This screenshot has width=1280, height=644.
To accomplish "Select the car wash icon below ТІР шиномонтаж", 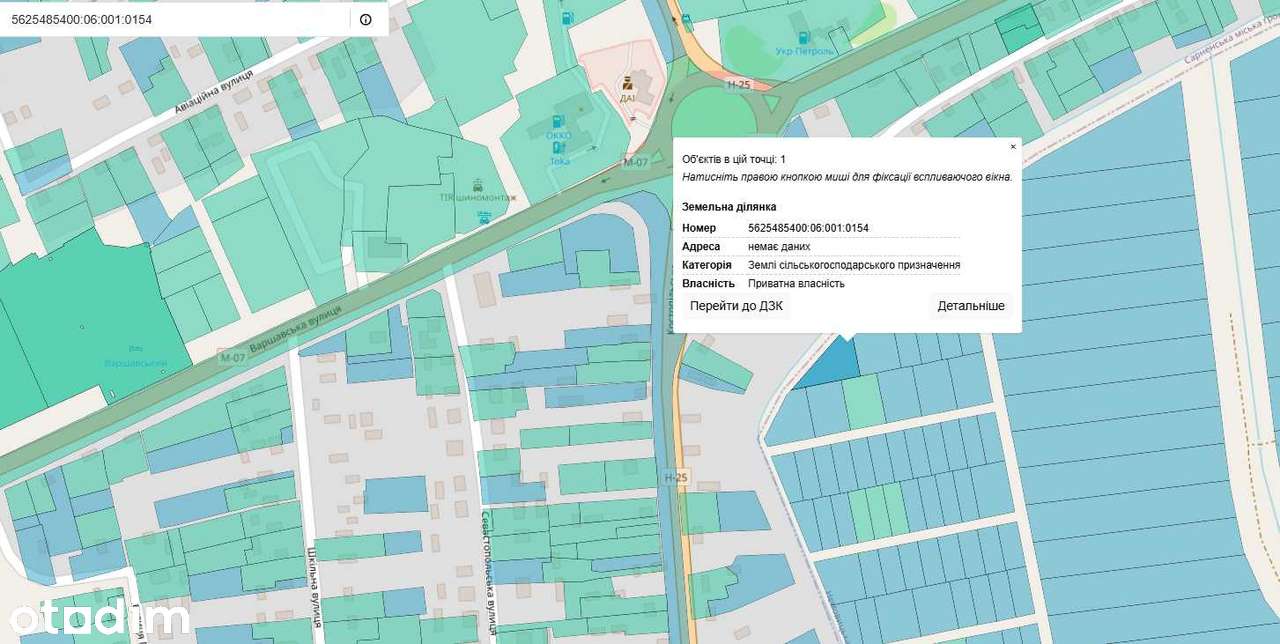I will tap(484, 216).
